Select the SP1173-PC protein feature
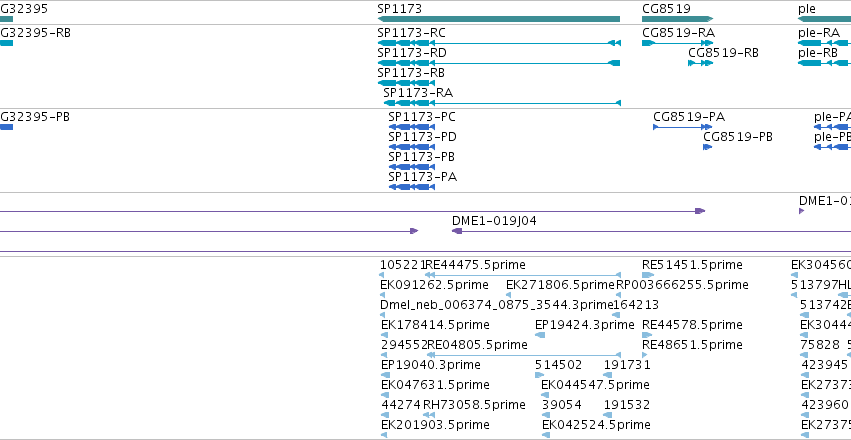851x440 pixels. (412, 127)
